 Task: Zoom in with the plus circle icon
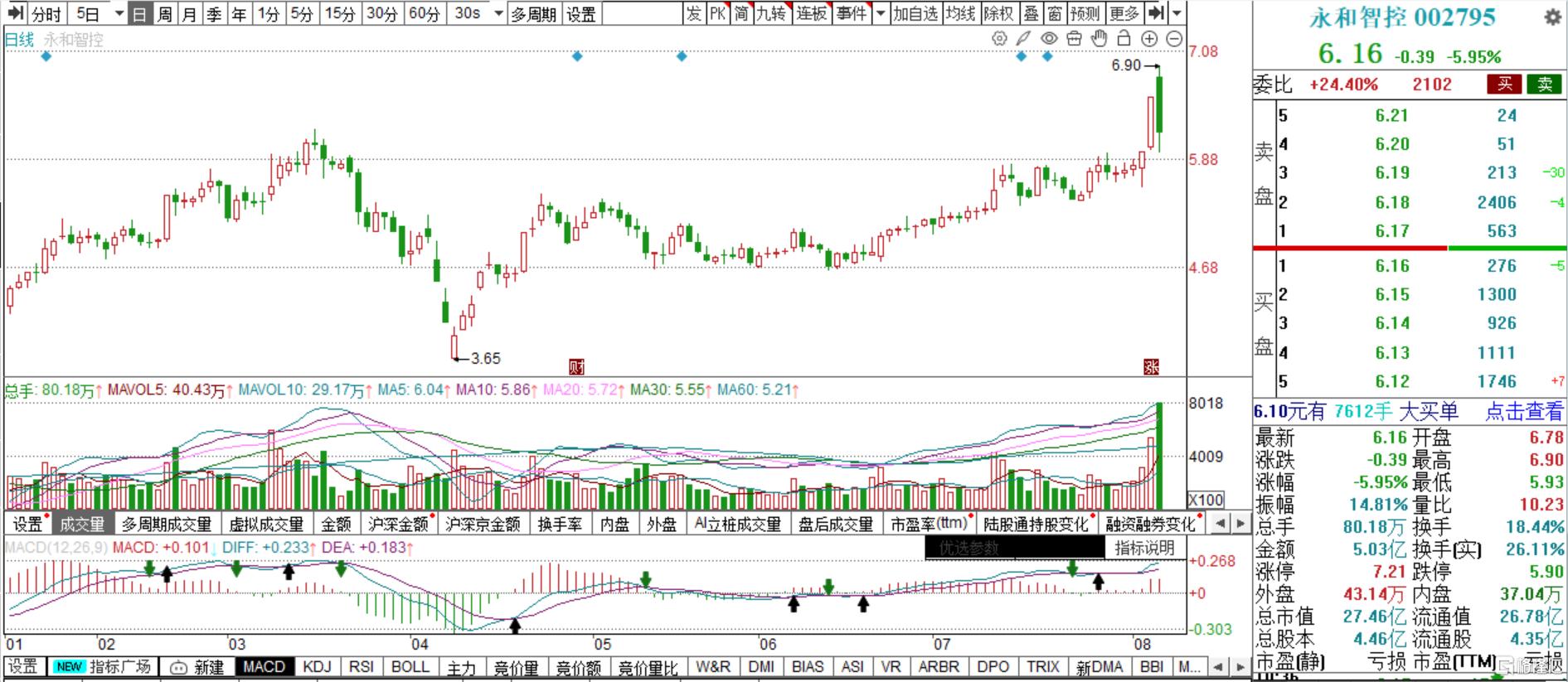tap(1149, 39)
